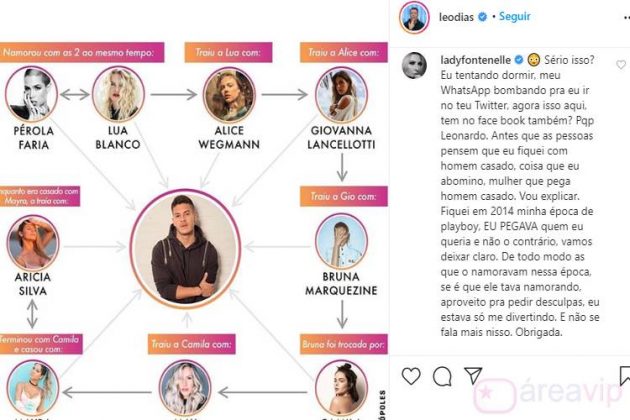Like ladyfontenelle's comment with the small heart
Image resolution: width=630 pixels, height=420 pixels.
621,64
